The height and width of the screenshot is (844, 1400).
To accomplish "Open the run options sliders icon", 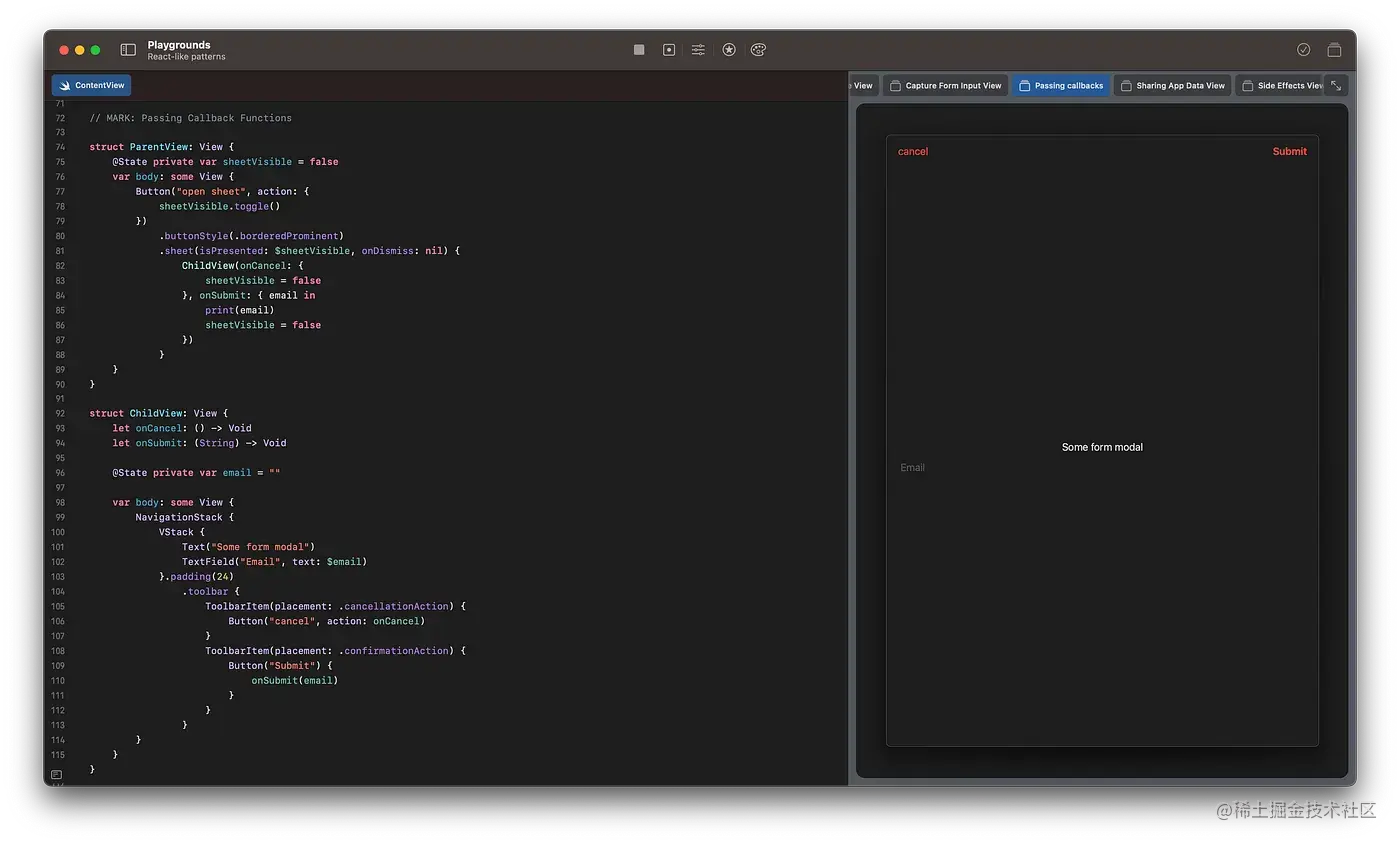I will pos(698,50).
